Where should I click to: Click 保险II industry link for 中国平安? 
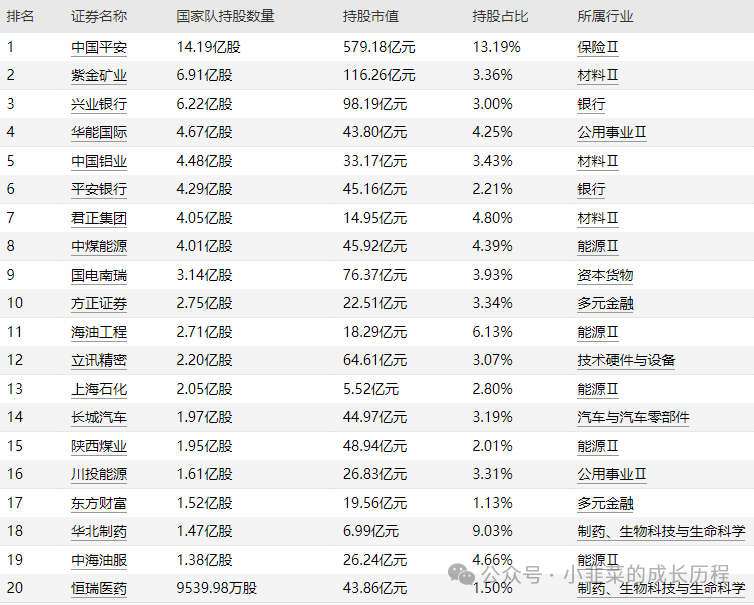598,47
